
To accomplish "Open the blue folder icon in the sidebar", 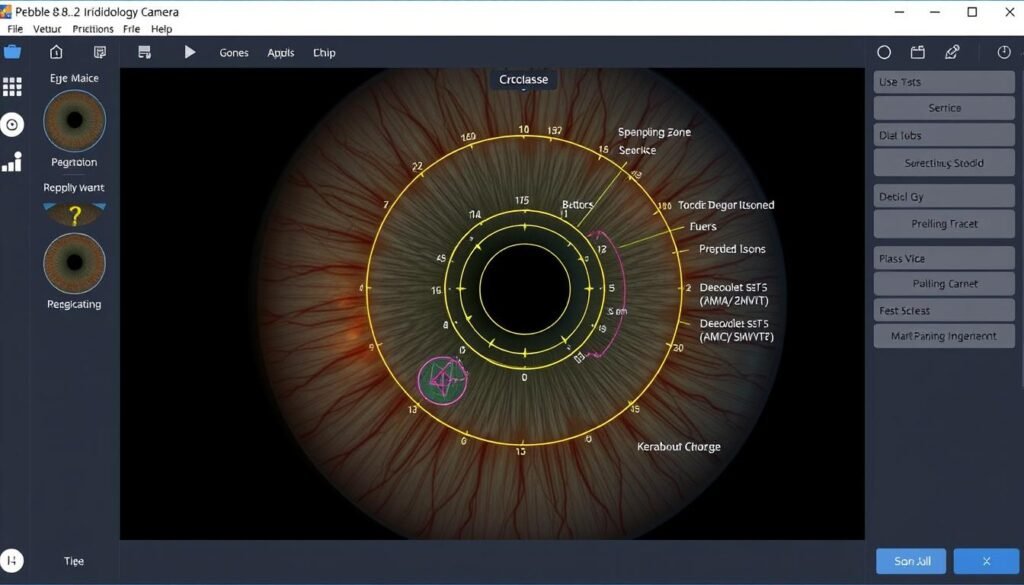I will [12, 52].
